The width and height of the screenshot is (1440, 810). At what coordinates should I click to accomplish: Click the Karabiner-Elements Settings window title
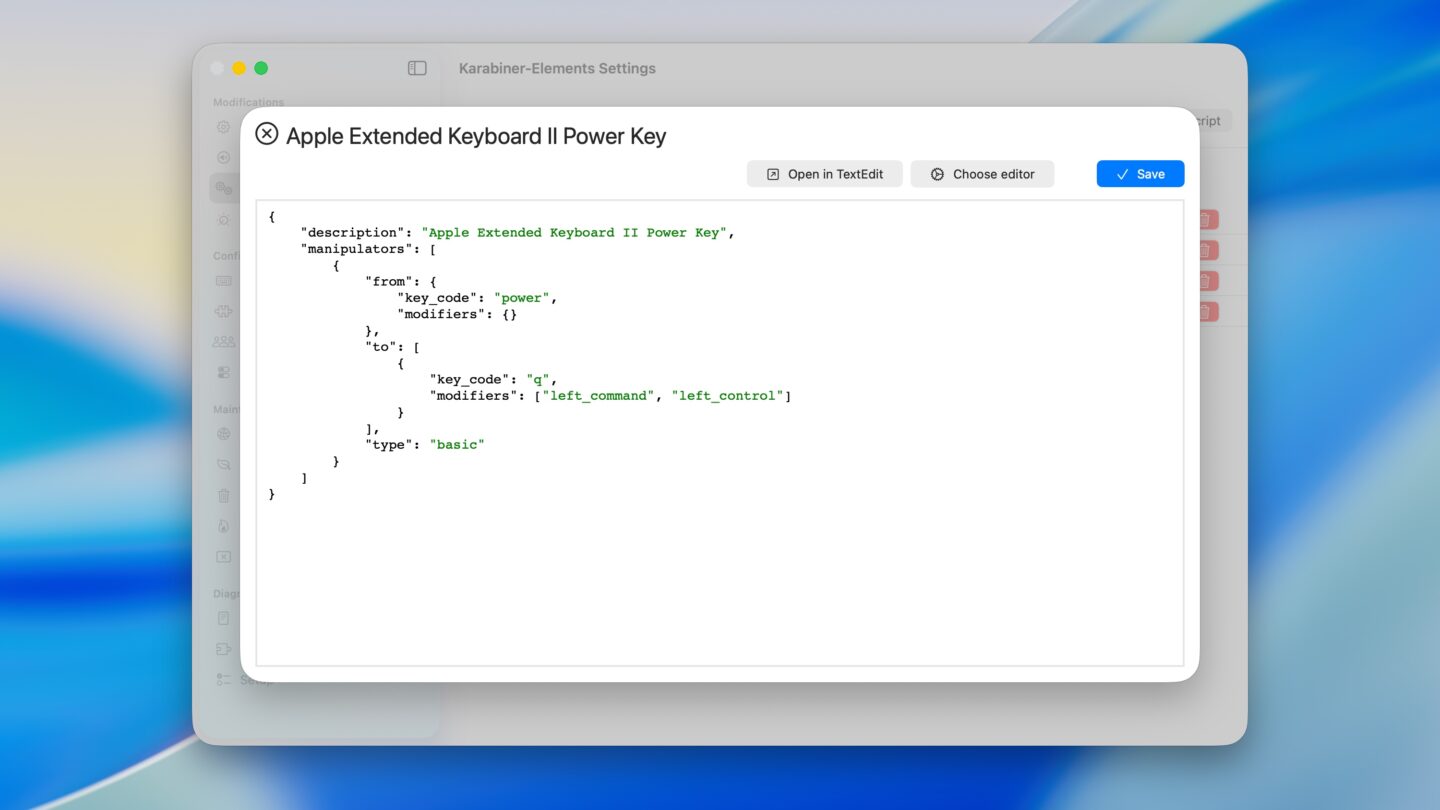pos(557,68)
